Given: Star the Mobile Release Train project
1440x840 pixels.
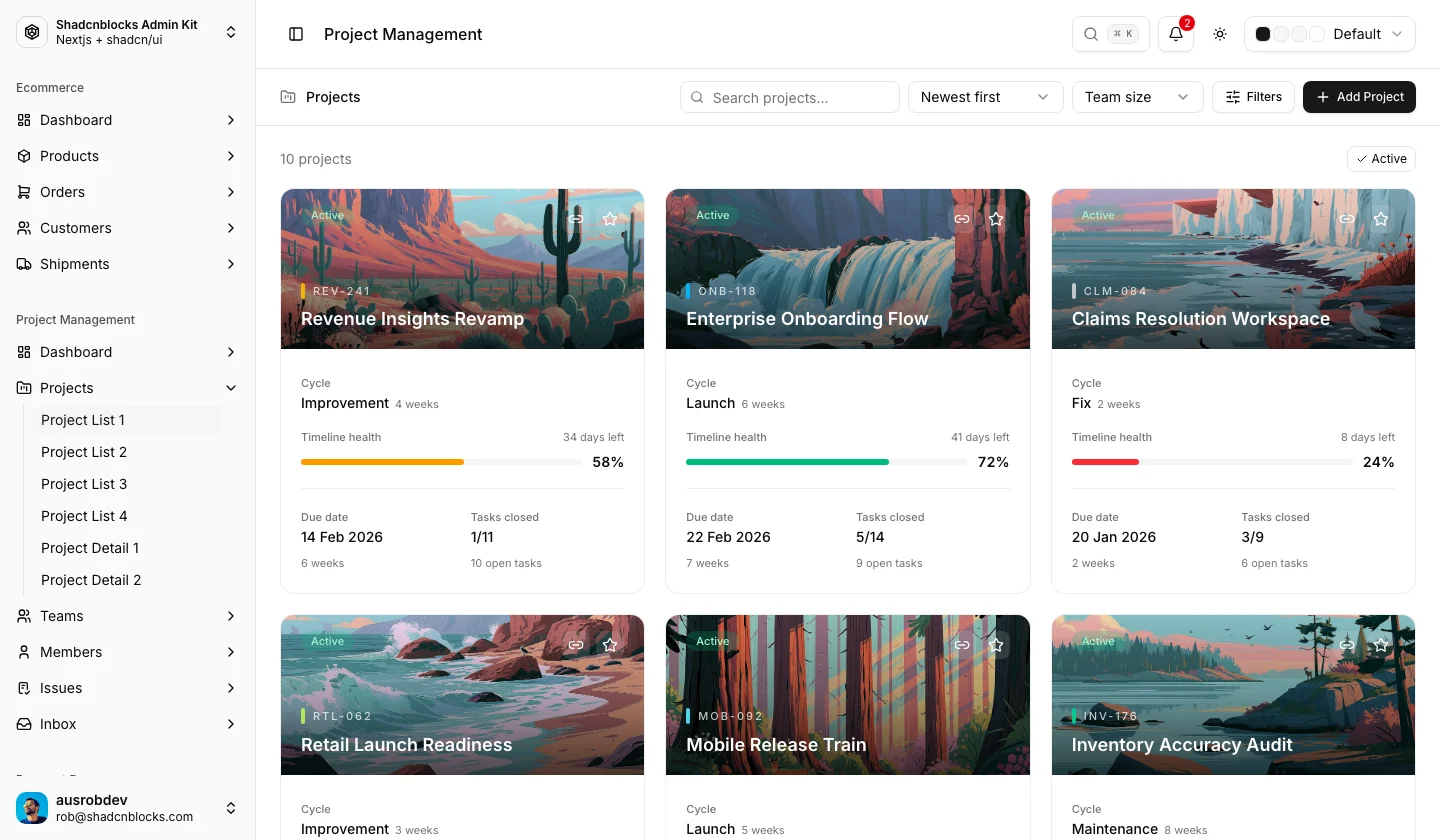Looking at the screenshot, I should click(996, 645).
